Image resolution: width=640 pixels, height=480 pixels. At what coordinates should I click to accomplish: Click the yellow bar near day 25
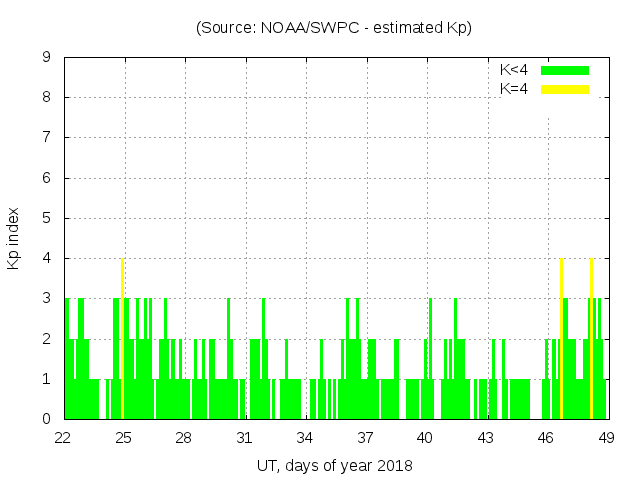point(122,340)
